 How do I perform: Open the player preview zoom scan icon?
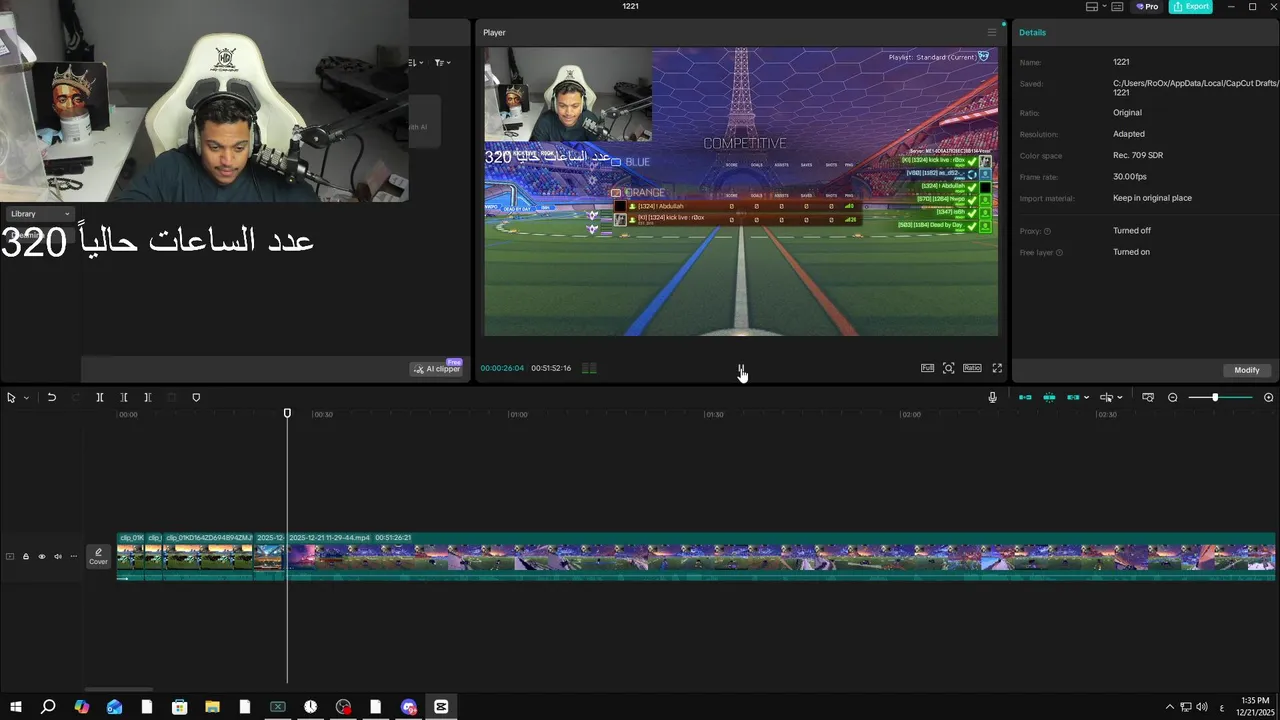point(949,368)
